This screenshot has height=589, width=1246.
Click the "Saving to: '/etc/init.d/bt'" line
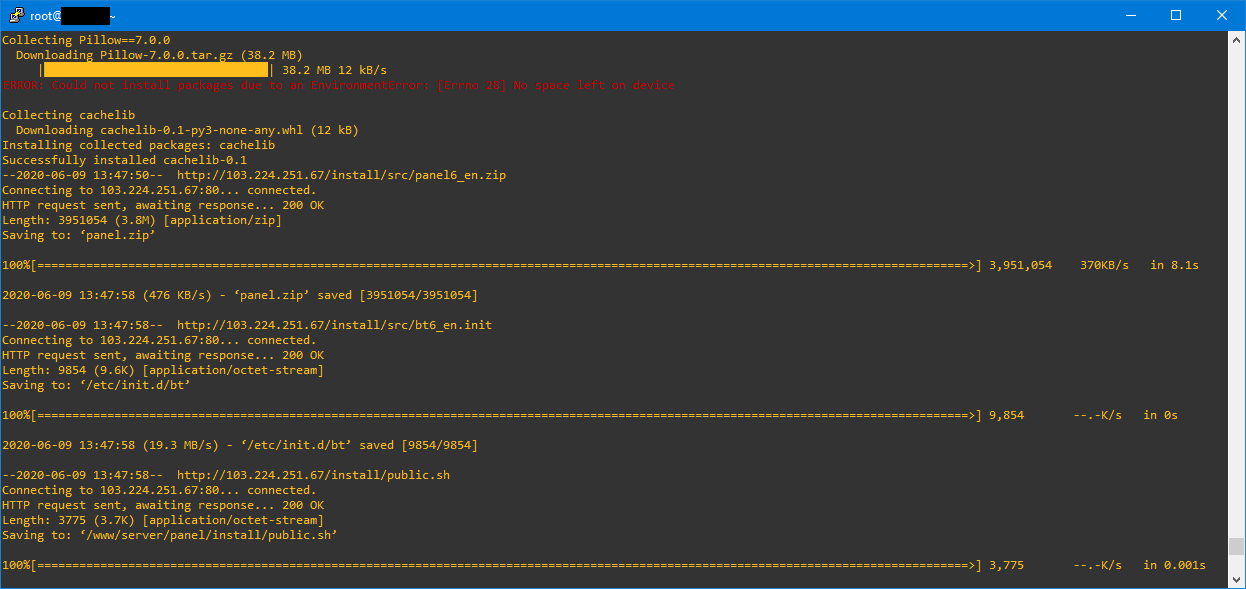tap(96, 385)
